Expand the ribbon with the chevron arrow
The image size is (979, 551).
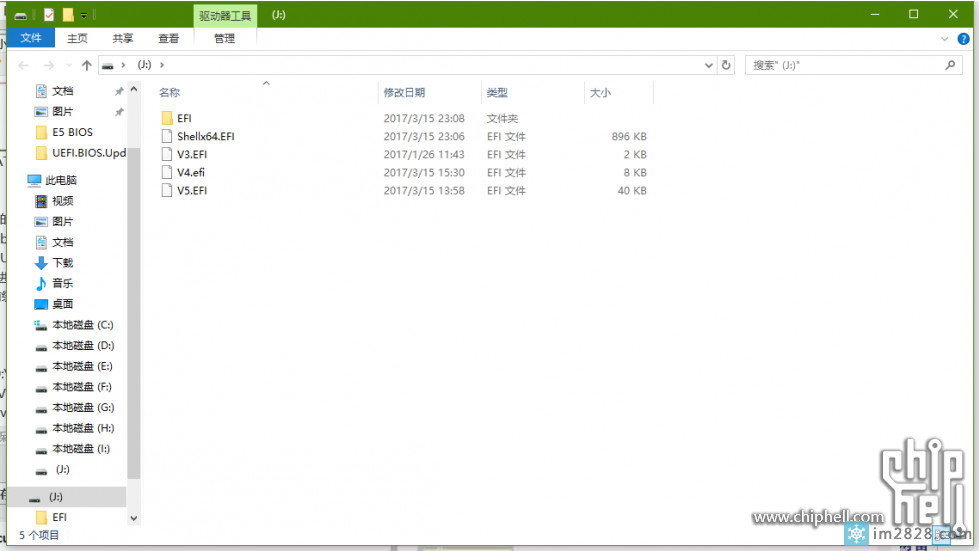click(946, 38)
